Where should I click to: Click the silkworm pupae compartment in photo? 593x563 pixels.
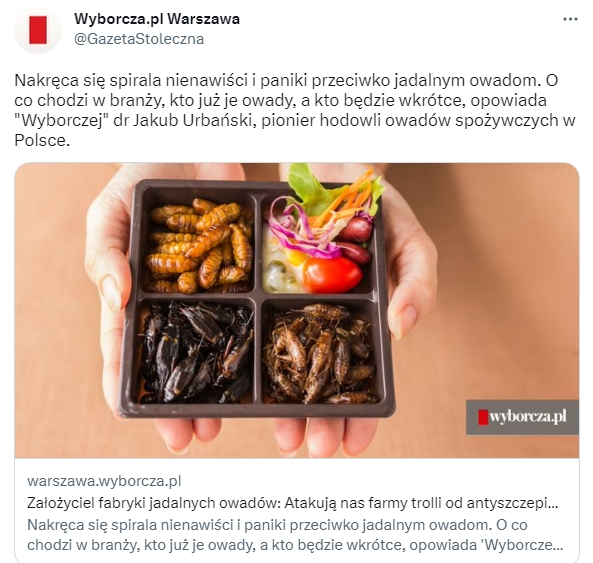coord(200,244)
